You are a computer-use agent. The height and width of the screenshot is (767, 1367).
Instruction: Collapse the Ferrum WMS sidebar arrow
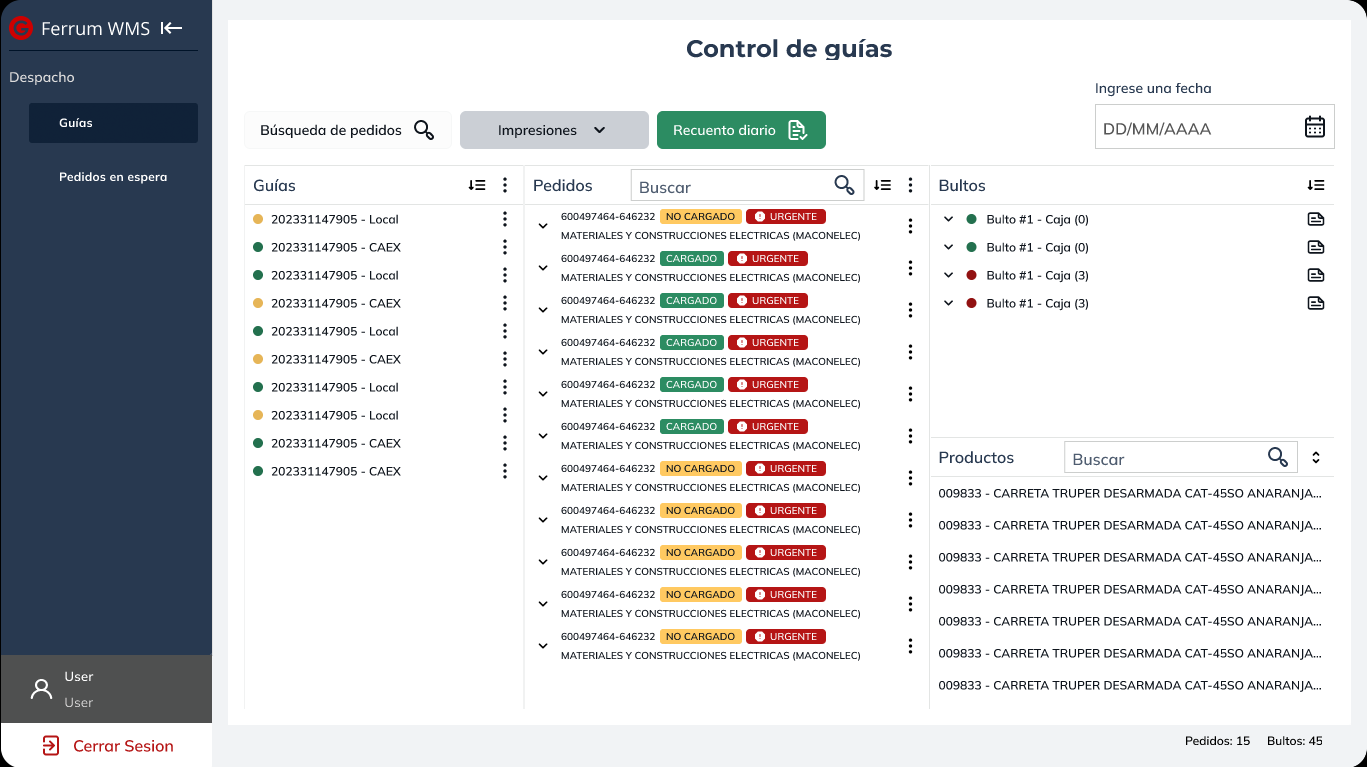171,28
